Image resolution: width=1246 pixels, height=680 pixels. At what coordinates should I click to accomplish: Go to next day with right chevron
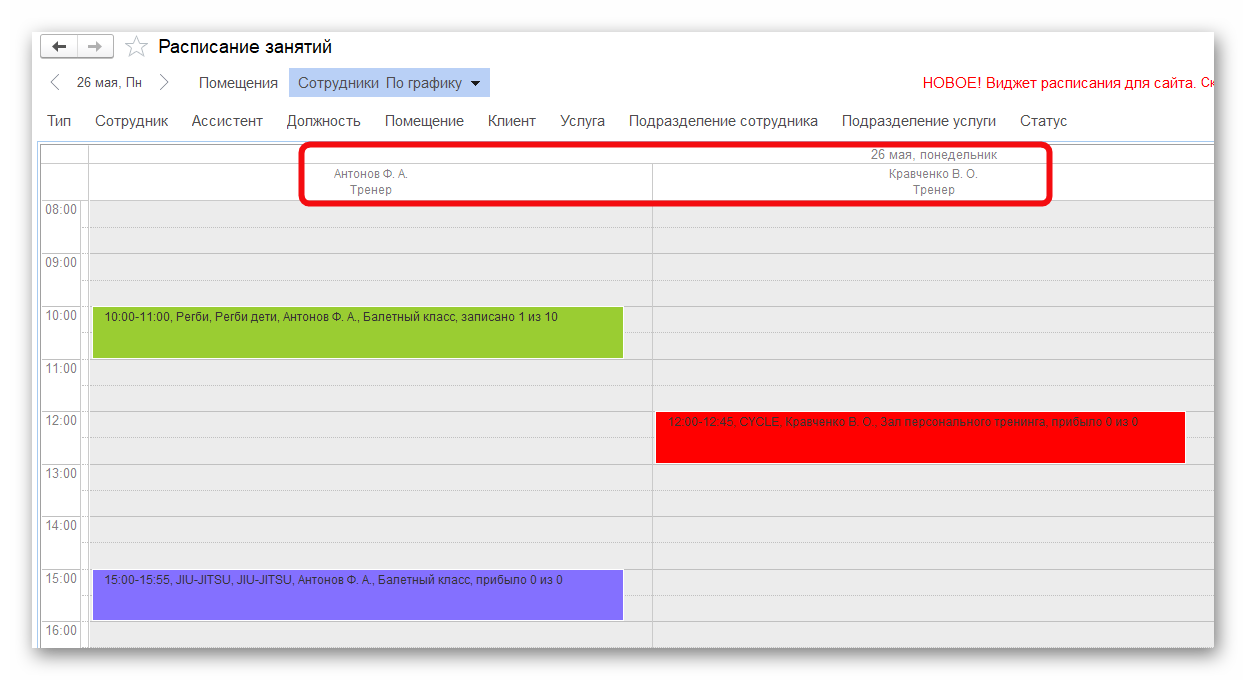tap(164, 83)
